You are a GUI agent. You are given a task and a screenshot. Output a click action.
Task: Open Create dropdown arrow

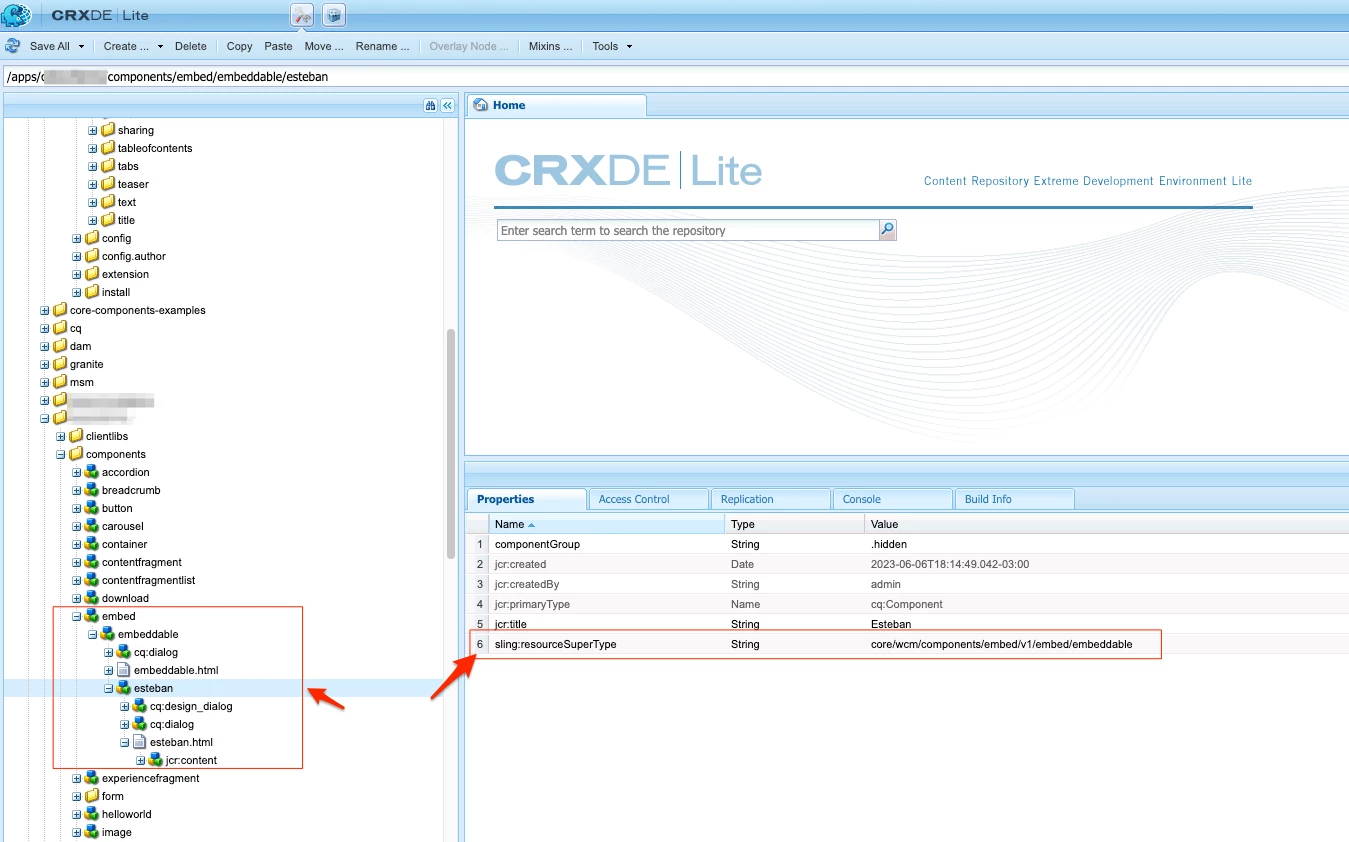[160, 46]
